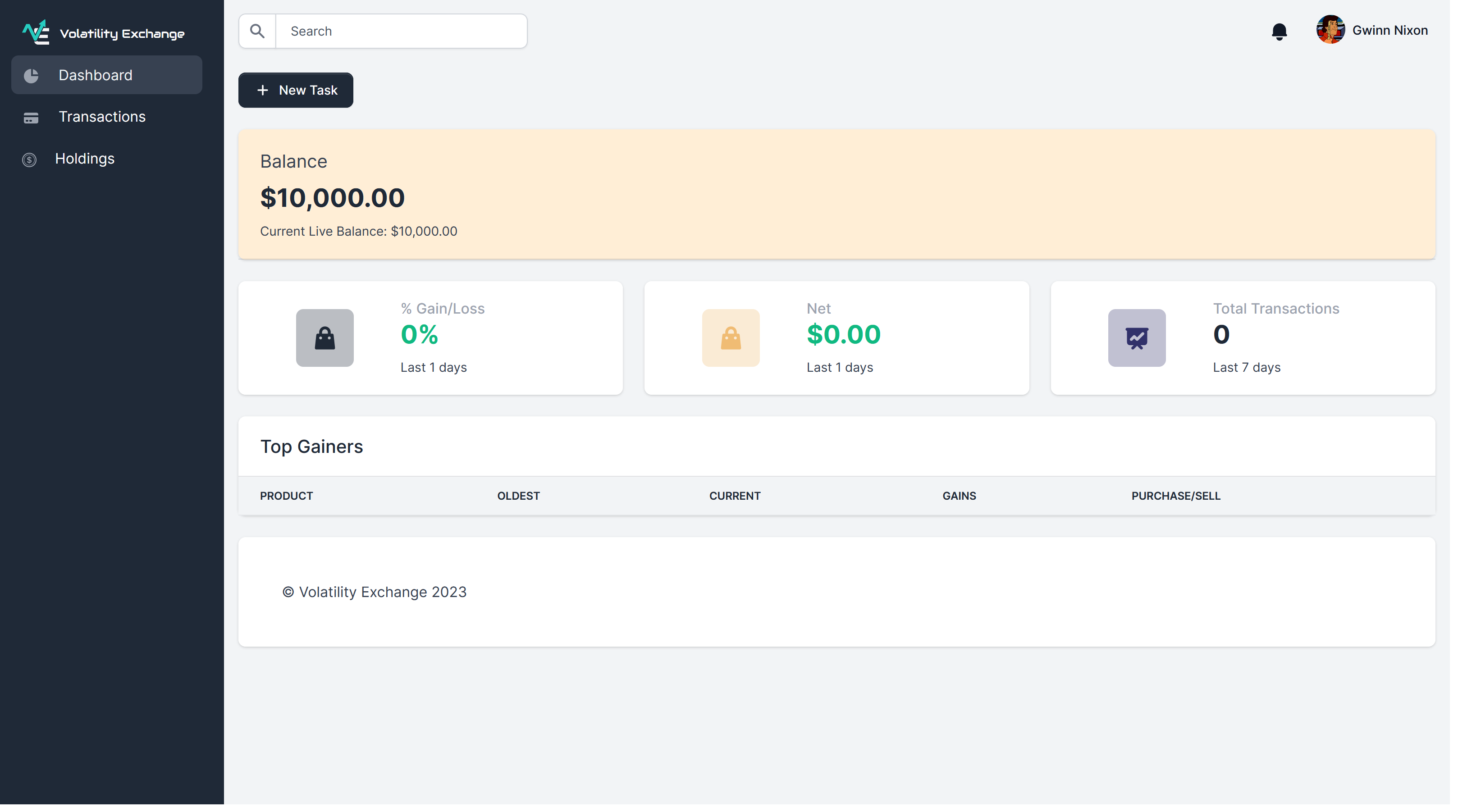The image size is (1458, 812).
Task: Click the Volatility Exchange brand name
Action: 123,34
